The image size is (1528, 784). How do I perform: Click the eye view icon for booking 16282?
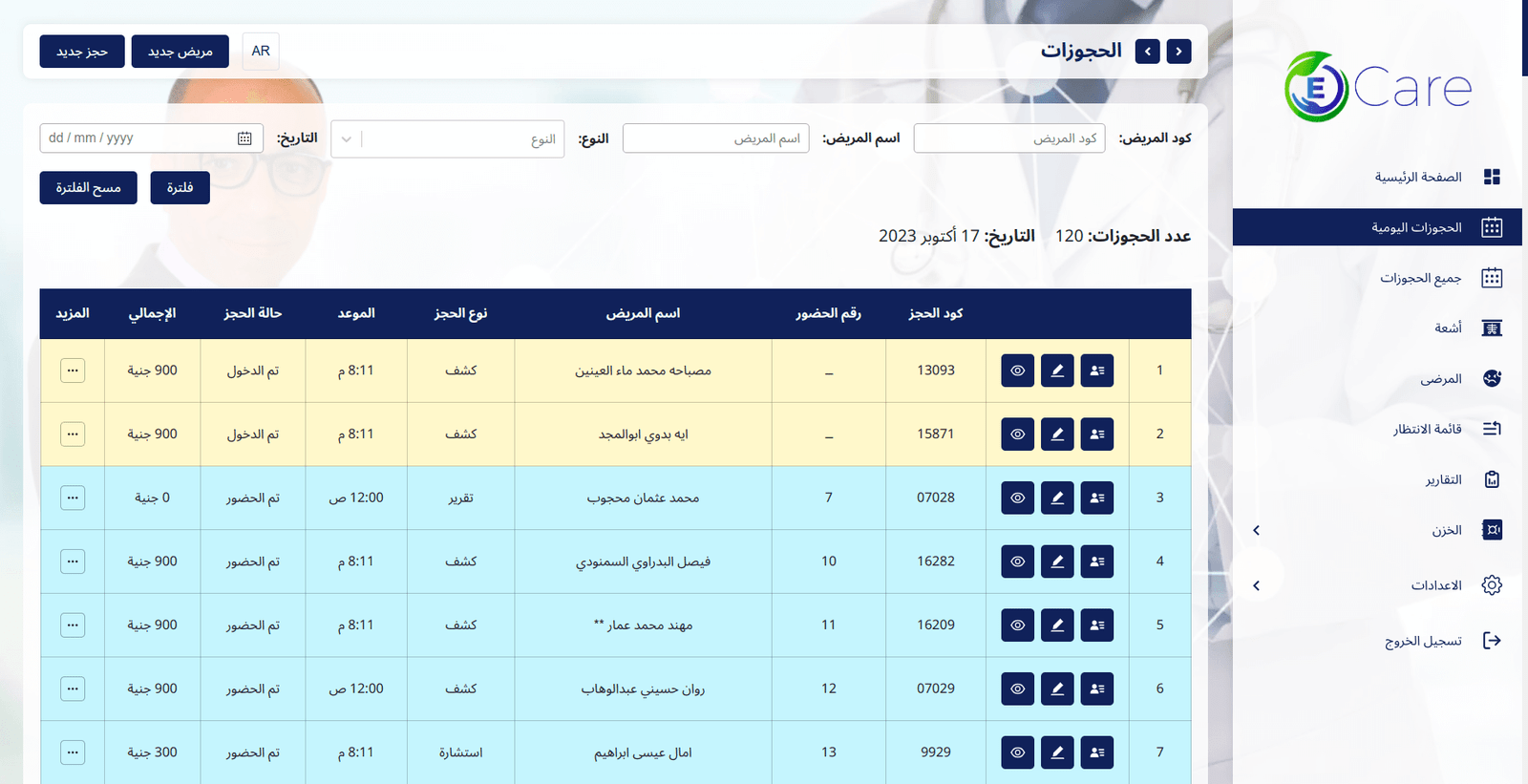tap(1017, 562)
